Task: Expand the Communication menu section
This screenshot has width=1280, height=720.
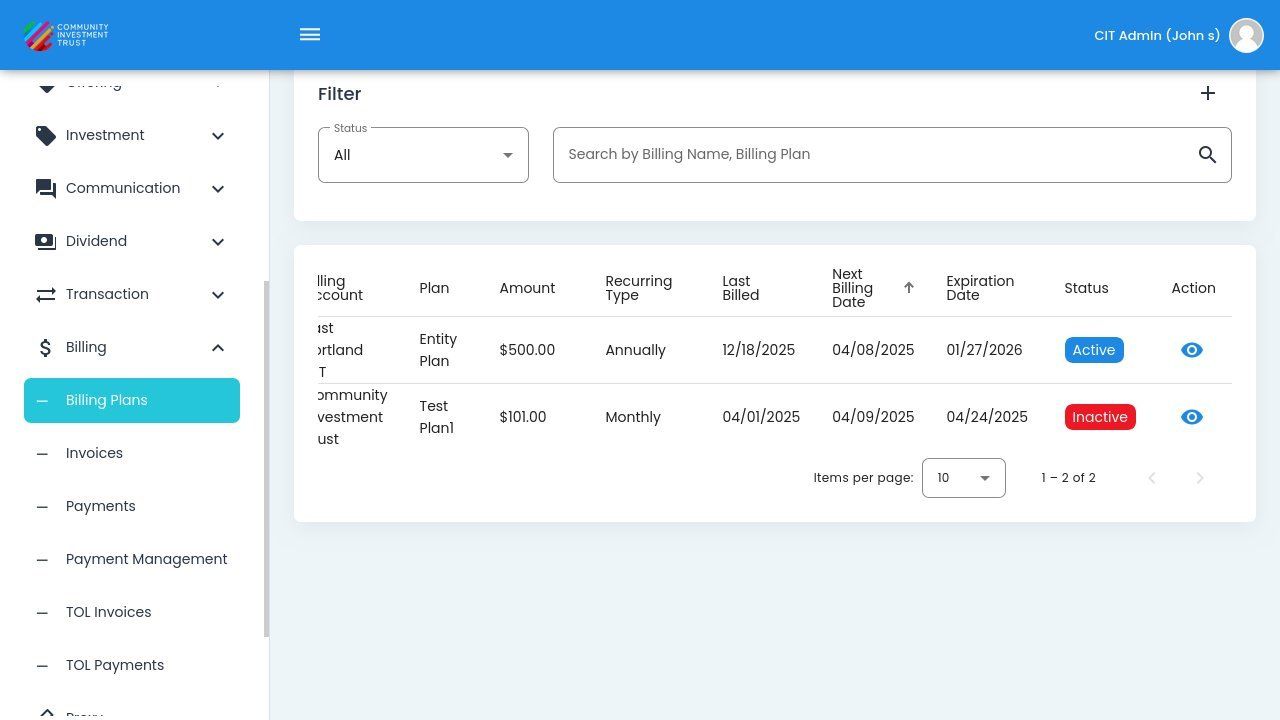Action: 218,189
